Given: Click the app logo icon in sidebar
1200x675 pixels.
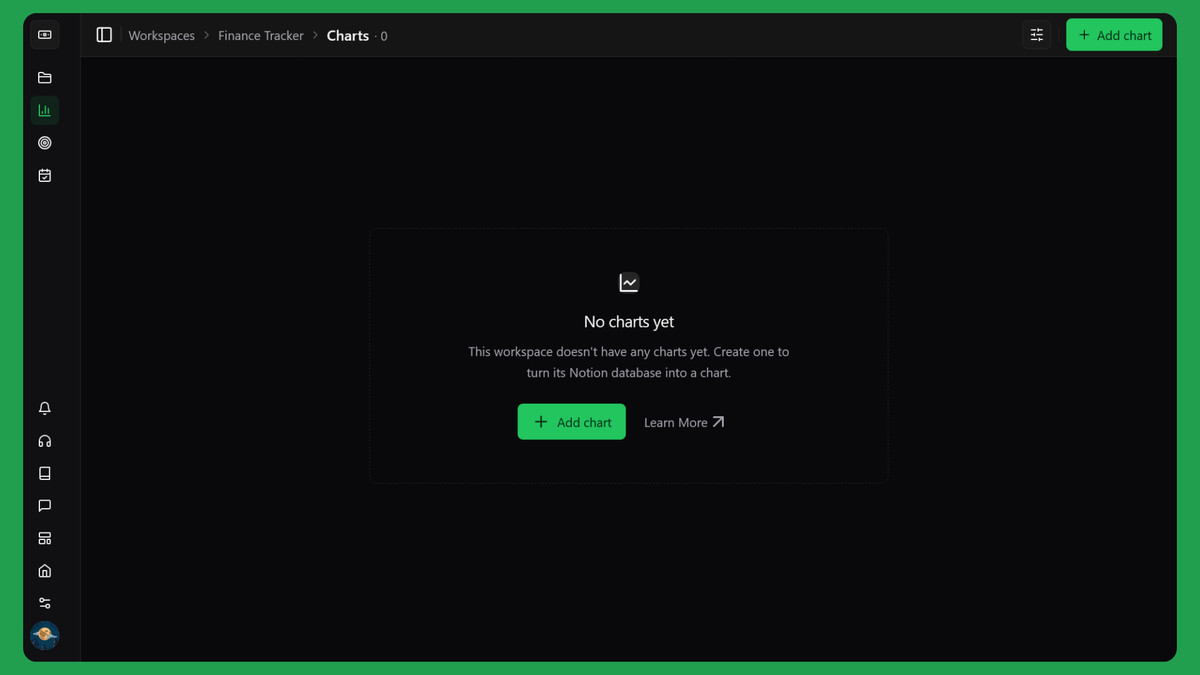Looking at the screenshot, I should point(45,35).
